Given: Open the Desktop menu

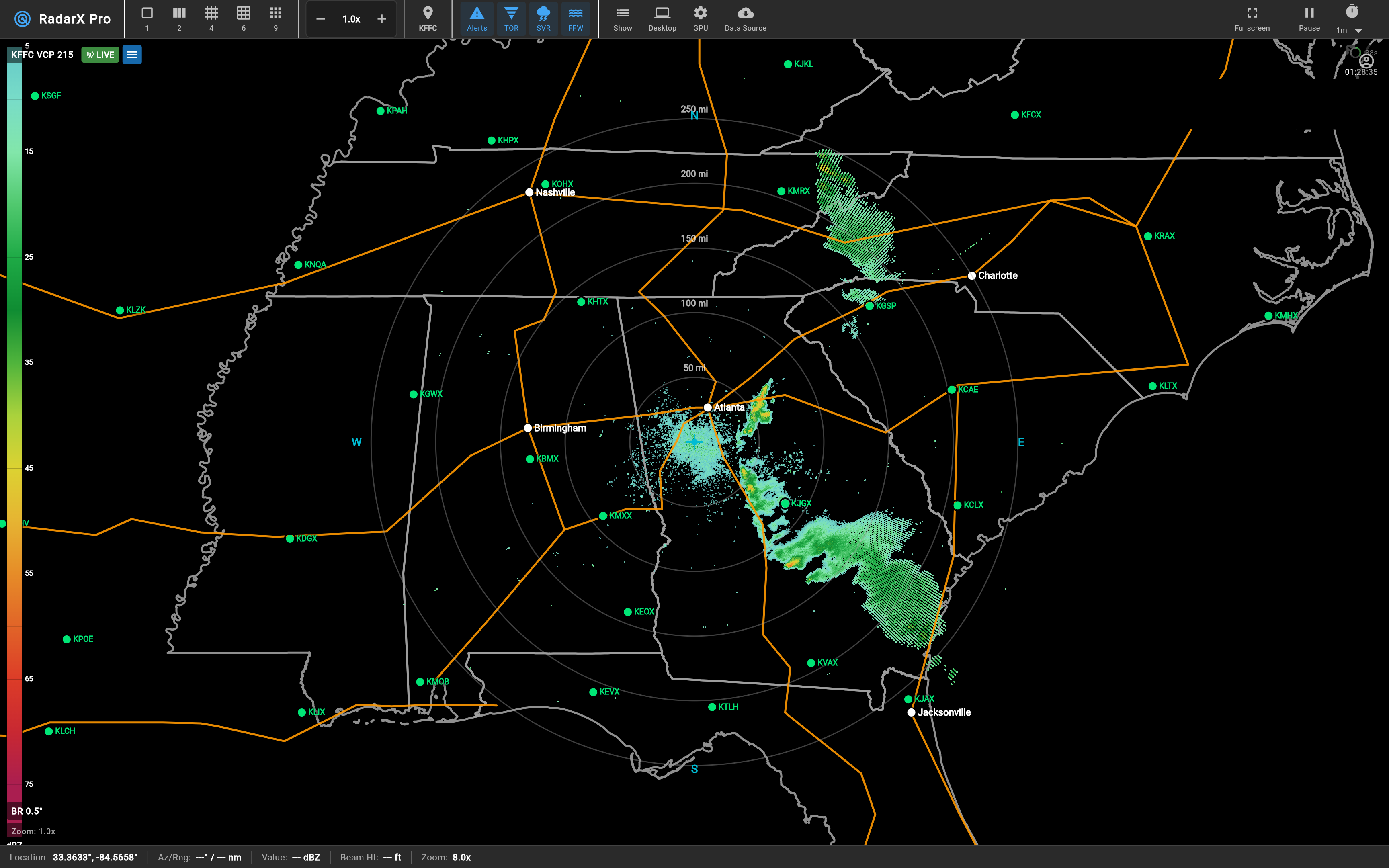Looking at the screenshot, I should (x=662, y=19).
